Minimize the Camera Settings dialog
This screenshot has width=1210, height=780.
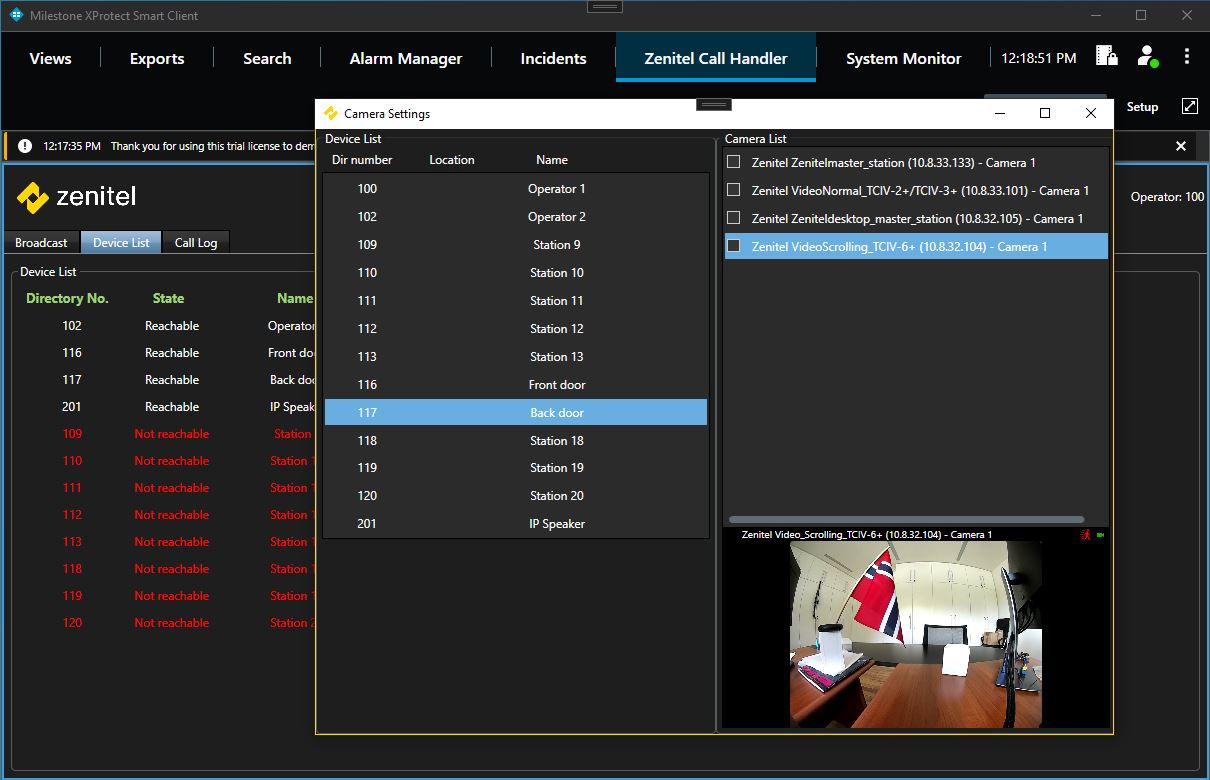(x=1000, y=113)
